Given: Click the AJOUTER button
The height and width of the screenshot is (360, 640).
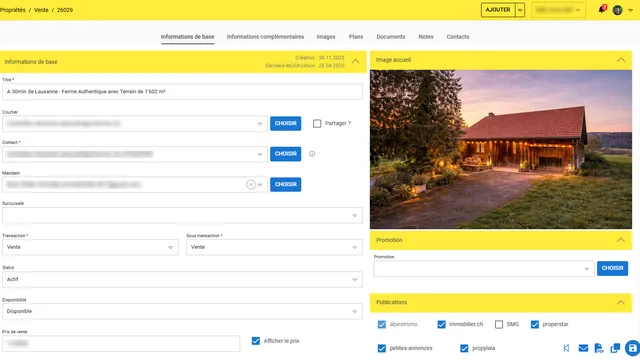Looking at the screenshot, I should 498,10.
